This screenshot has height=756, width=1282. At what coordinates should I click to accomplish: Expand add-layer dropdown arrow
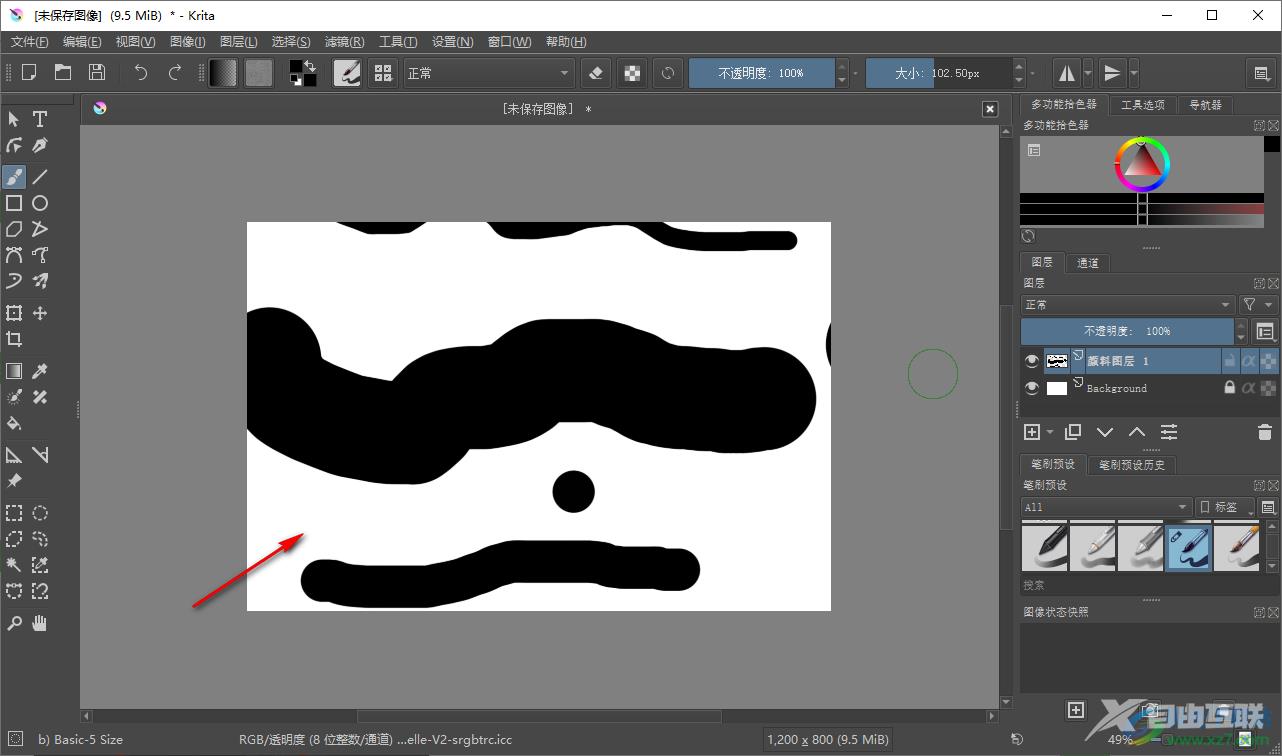(x=1050, y=432)
